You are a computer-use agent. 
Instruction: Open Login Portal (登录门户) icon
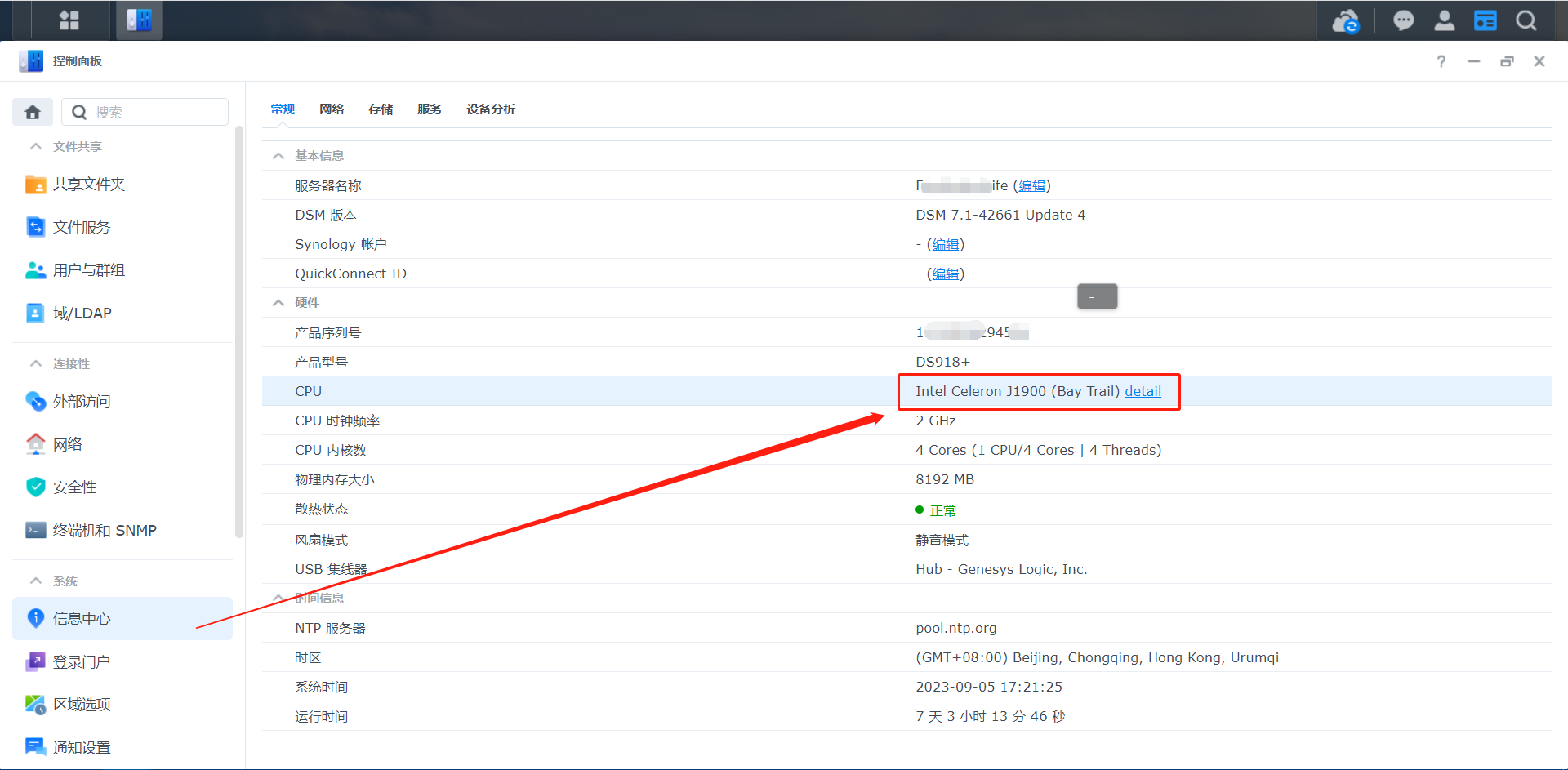(x=36, y=661)
